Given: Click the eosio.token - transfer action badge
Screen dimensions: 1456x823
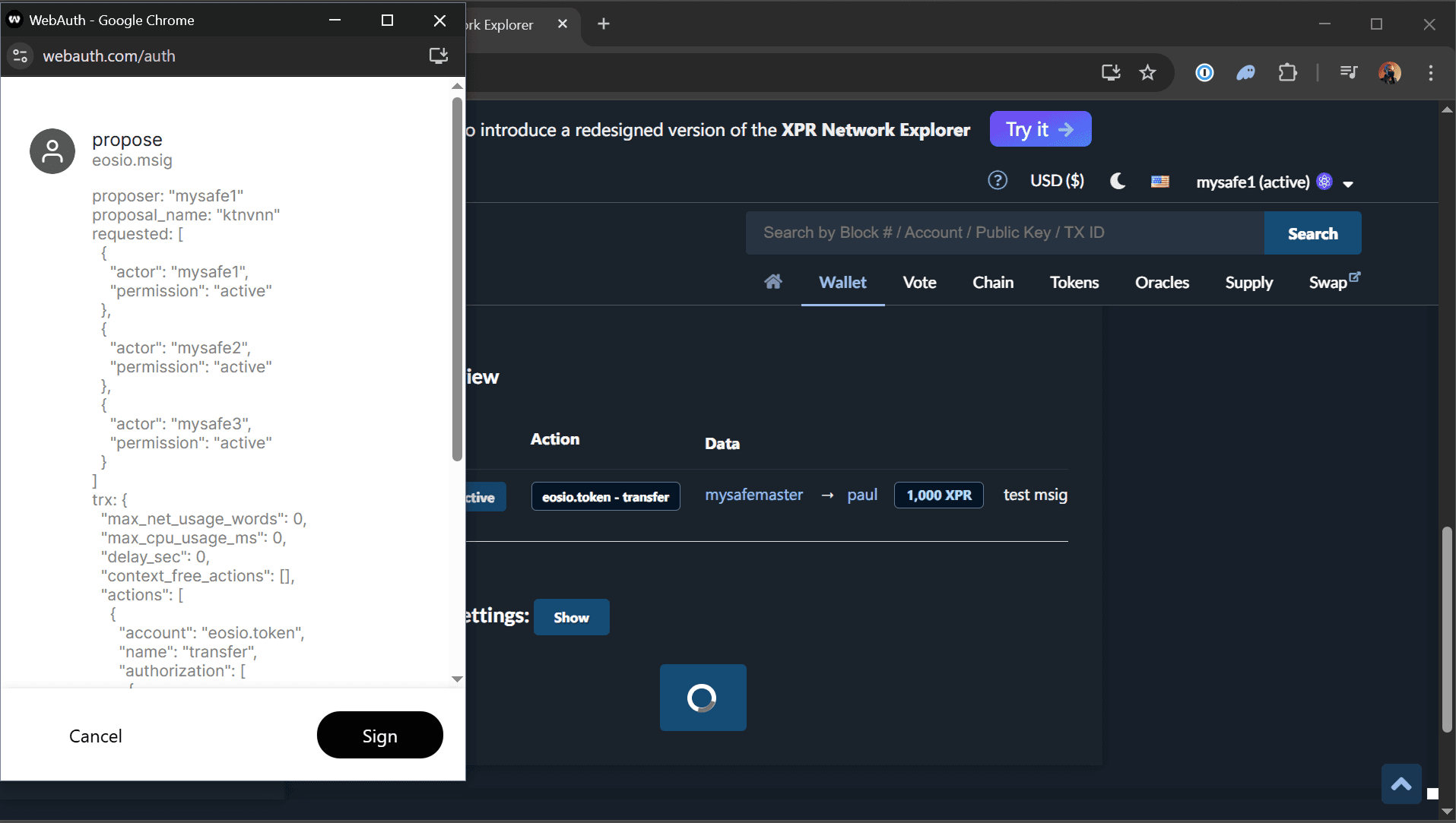Looking at the screenshot, I should (x=605, y=497).
